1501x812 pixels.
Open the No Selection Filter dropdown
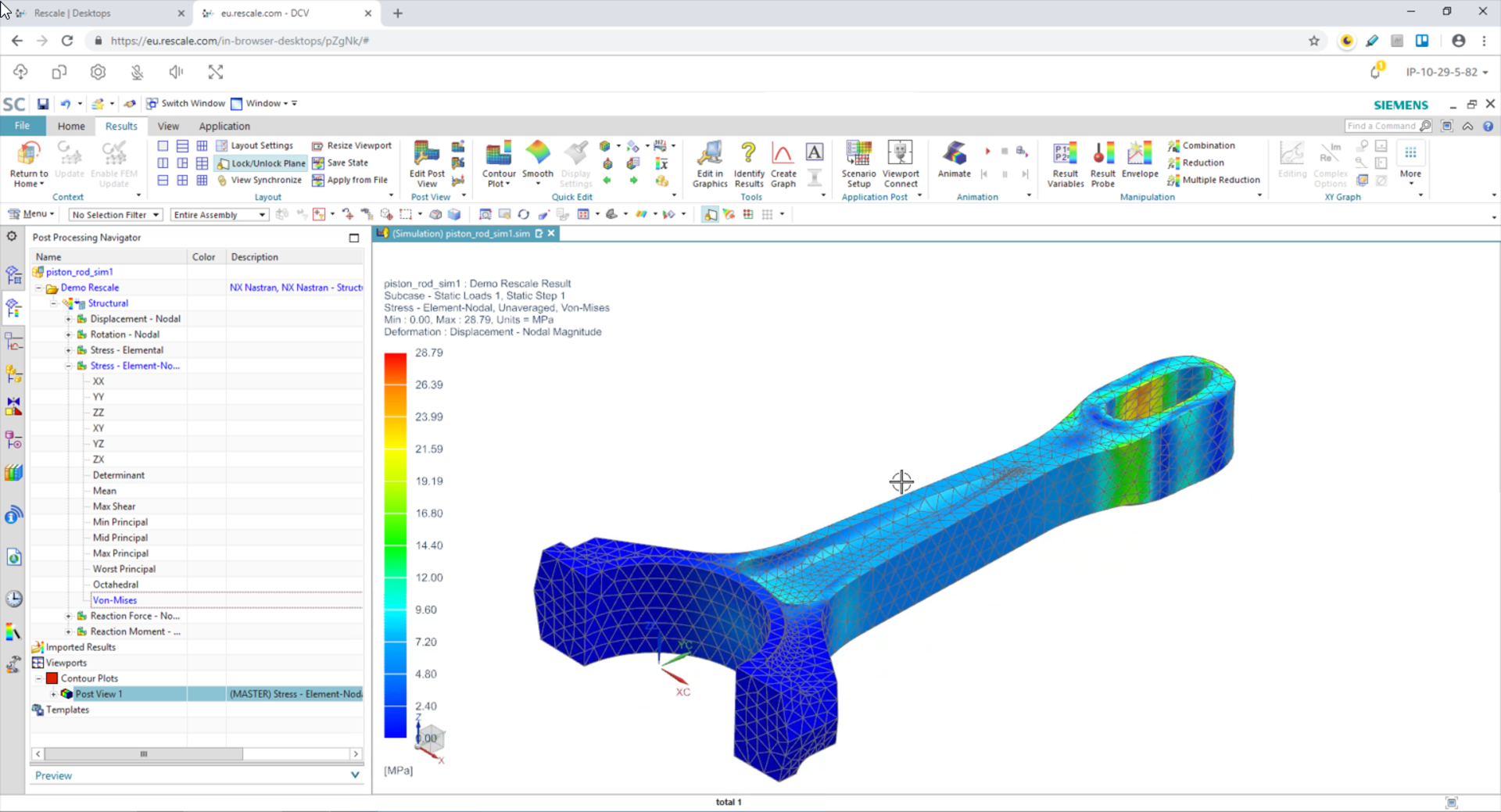pyautogui.click(x=114, y=214)
